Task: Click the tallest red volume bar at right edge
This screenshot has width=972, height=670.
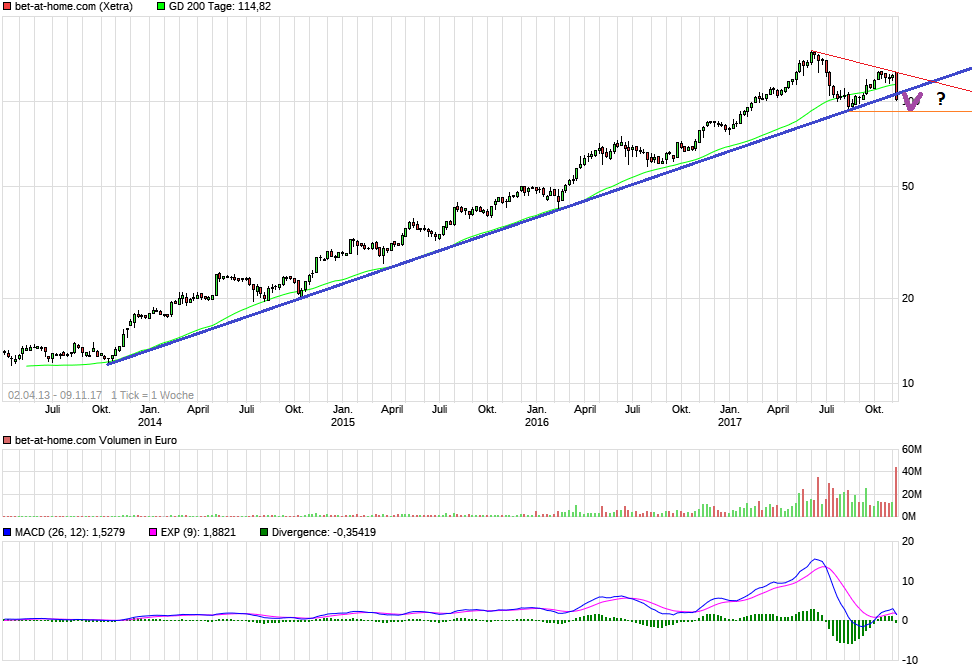Action: [x=896, y=491]
